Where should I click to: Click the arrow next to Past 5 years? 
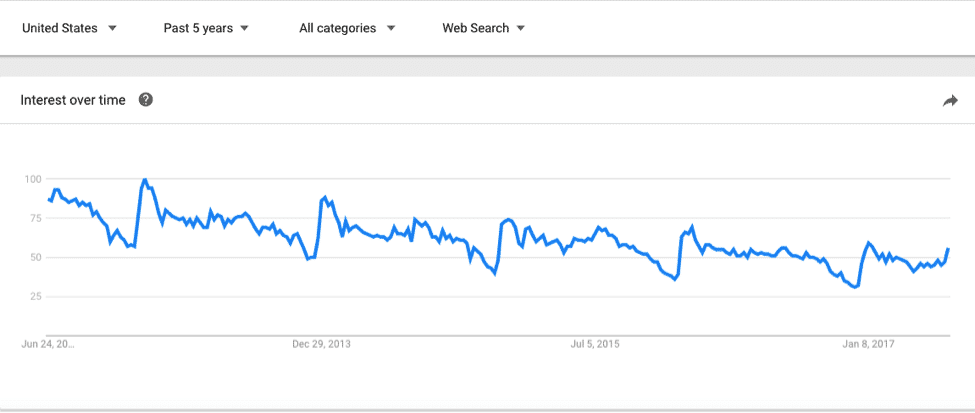click(244, 28)
